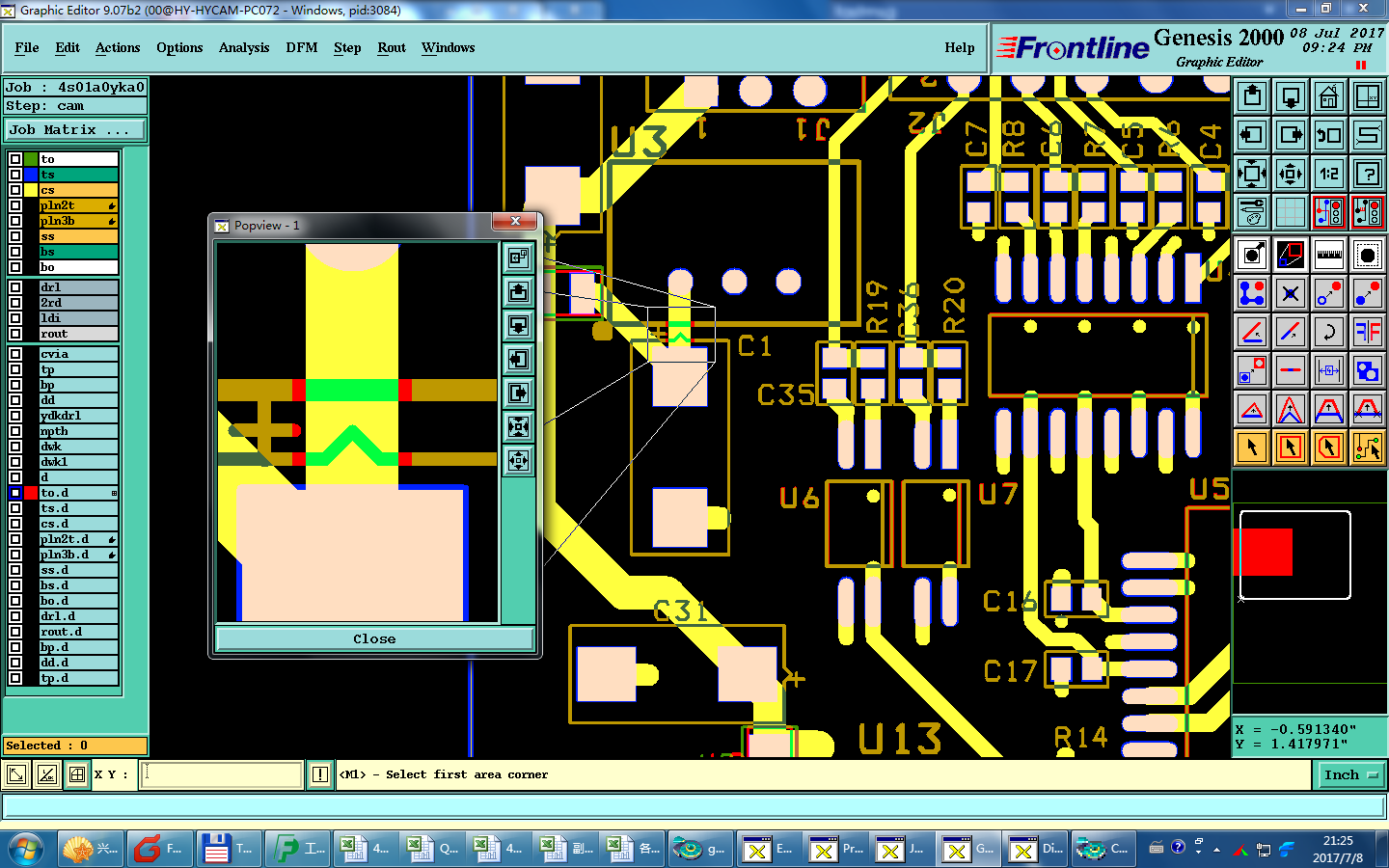Image resolution: width=1389 pixels, height=868 pixels.
Task: Open the DFM menu
Action: point(302,47)
